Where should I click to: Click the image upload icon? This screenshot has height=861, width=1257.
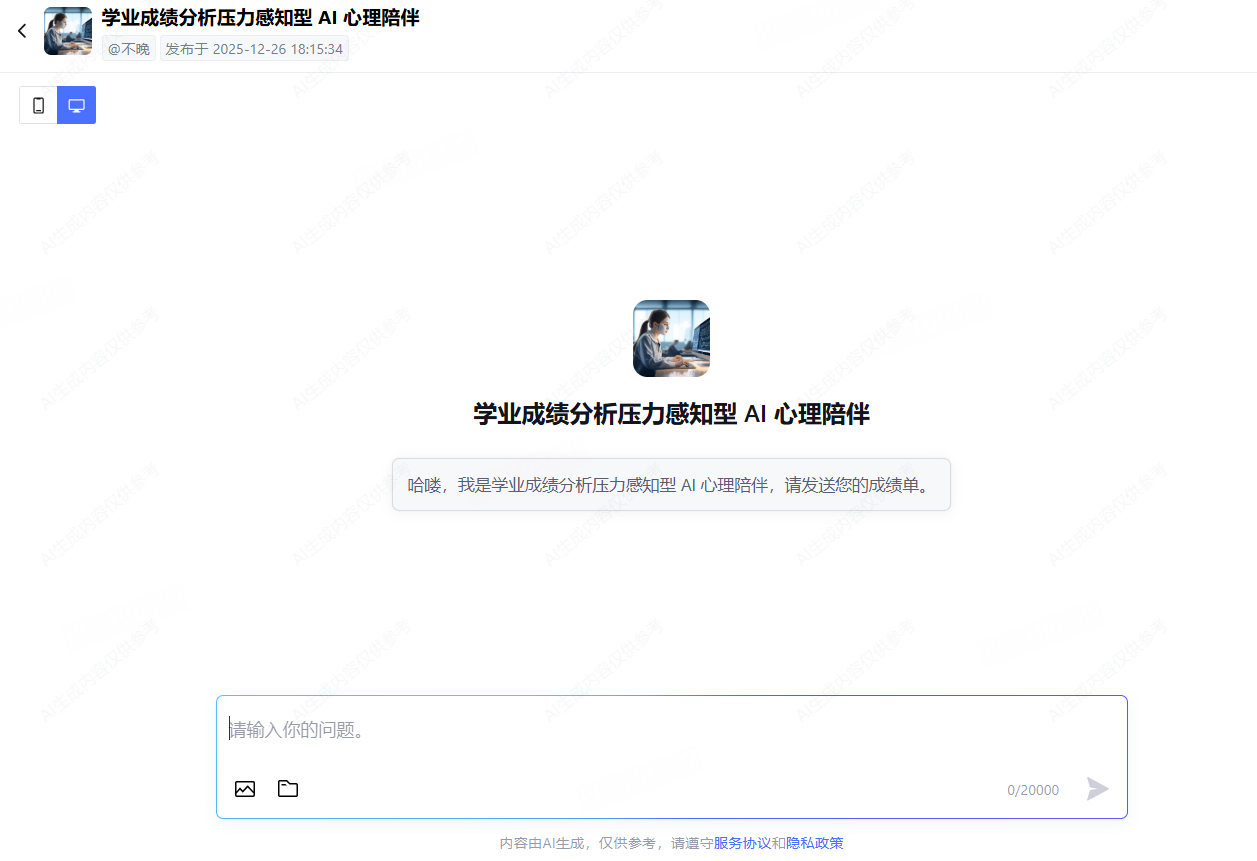point(244,789)
